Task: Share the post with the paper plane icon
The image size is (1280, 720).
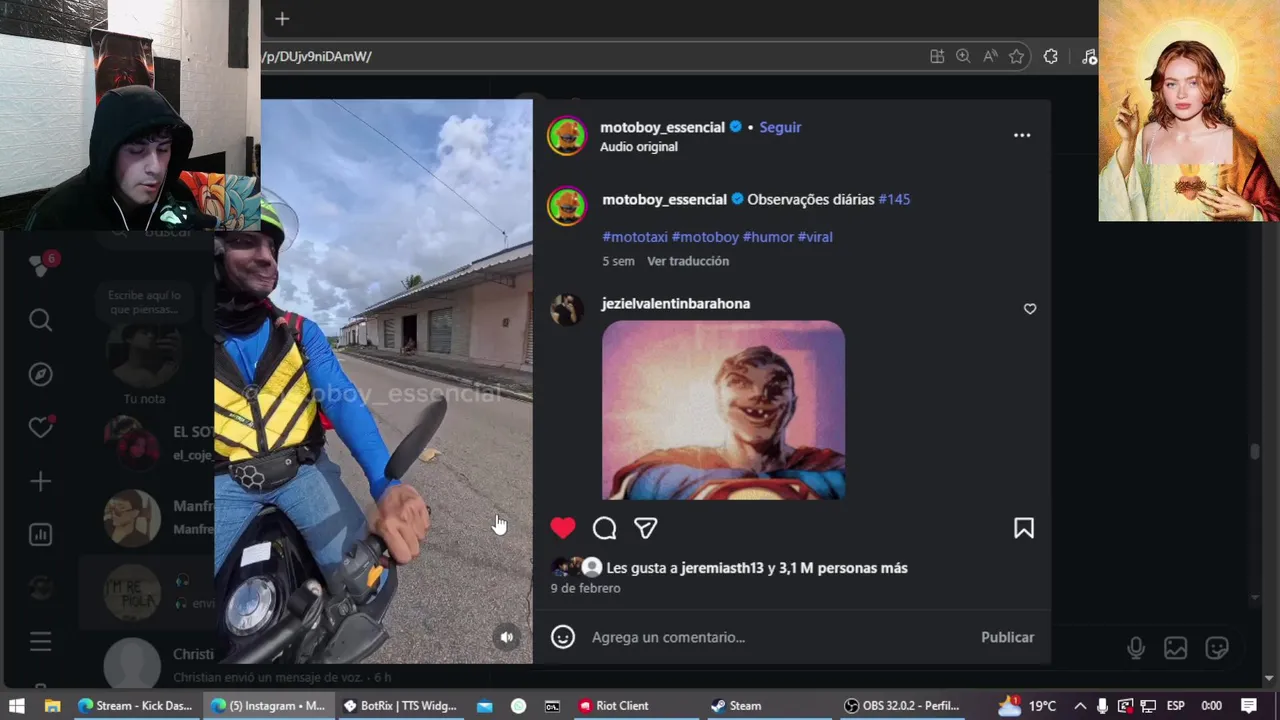Action: point(646,528)
